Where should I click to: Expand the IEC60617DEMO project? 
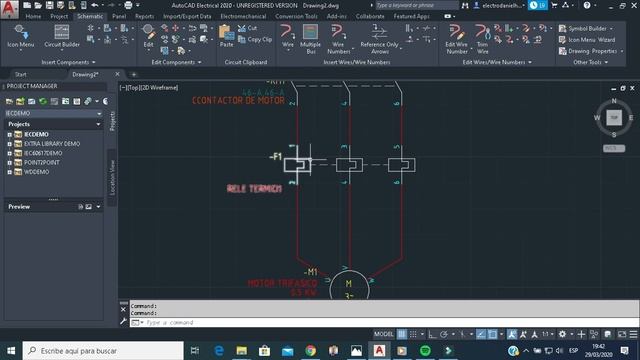(9, 153)
